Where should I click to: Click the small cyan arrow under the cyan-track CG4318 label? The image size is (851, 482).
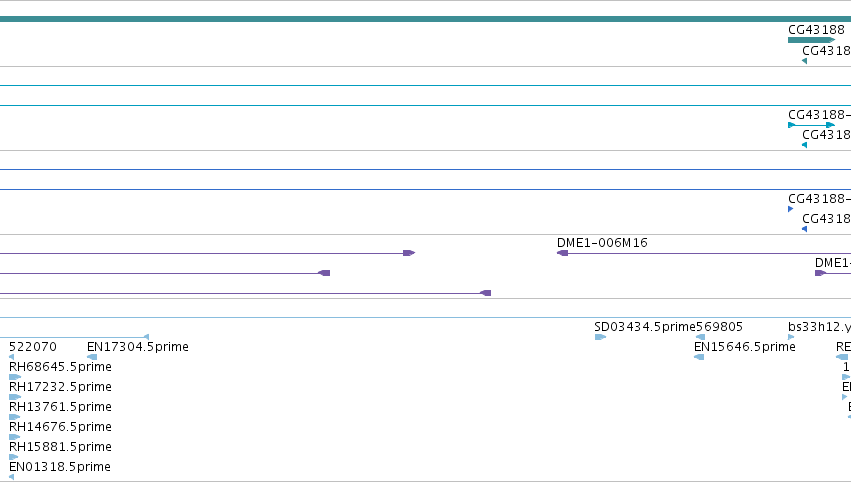click(x=804, y=145)
